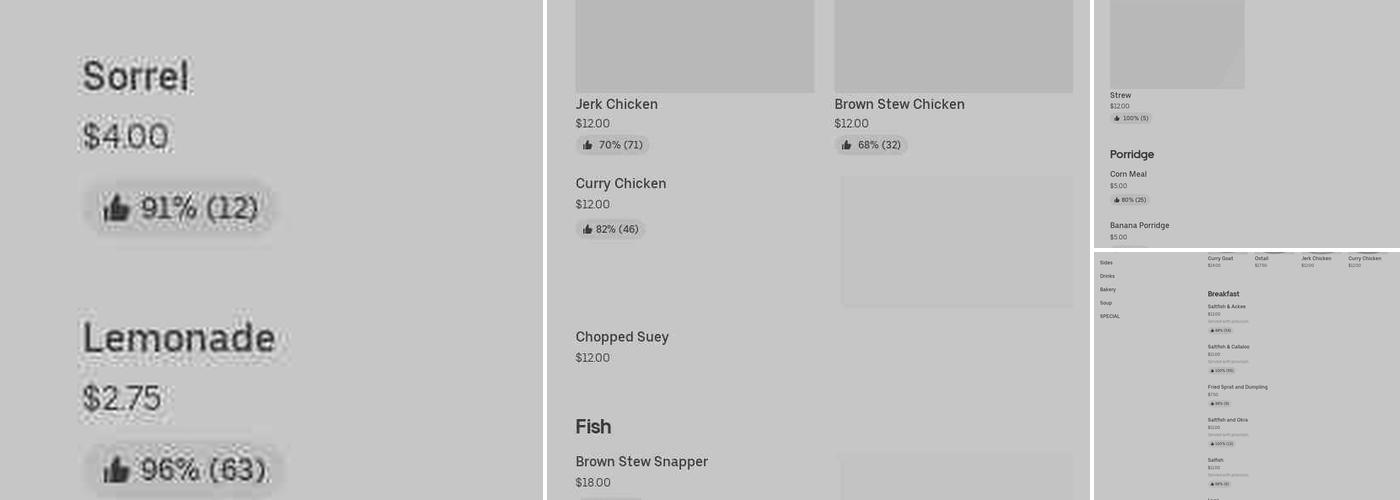Select the Brown Stew Snapper item

(641, 462)
